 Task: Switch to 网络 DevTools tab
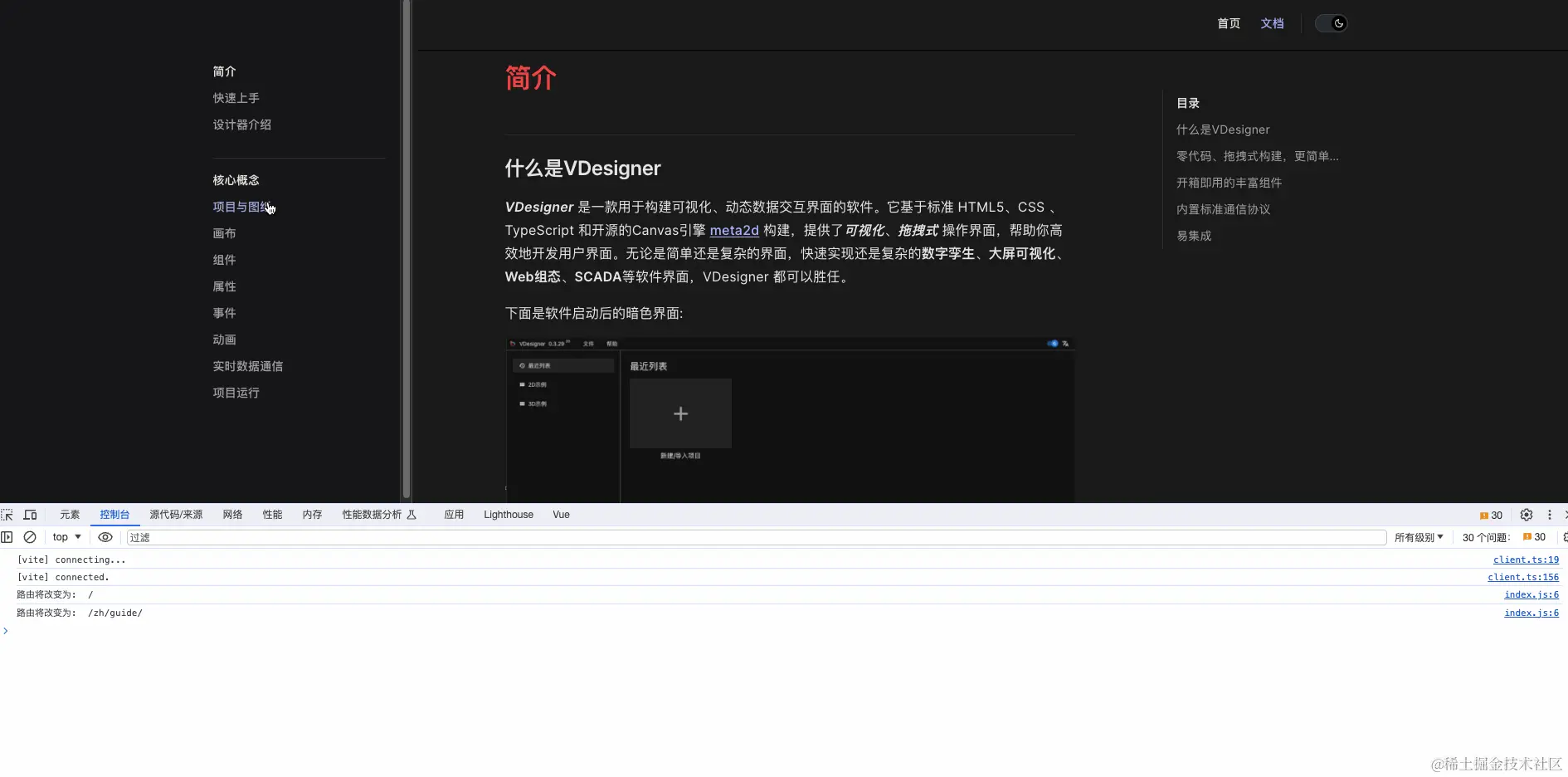coord(232,515)
